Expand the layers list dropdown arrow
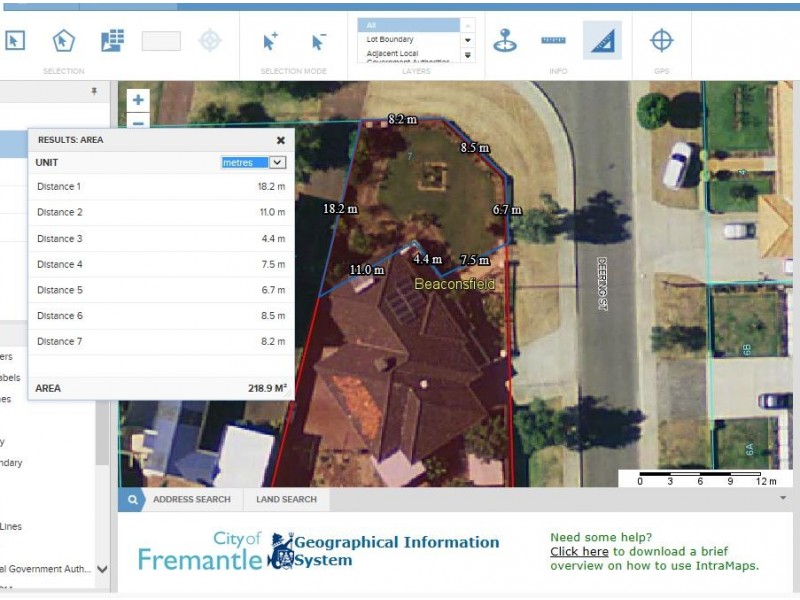Screen dimensions: 800x600 click(x=467, y=41)
